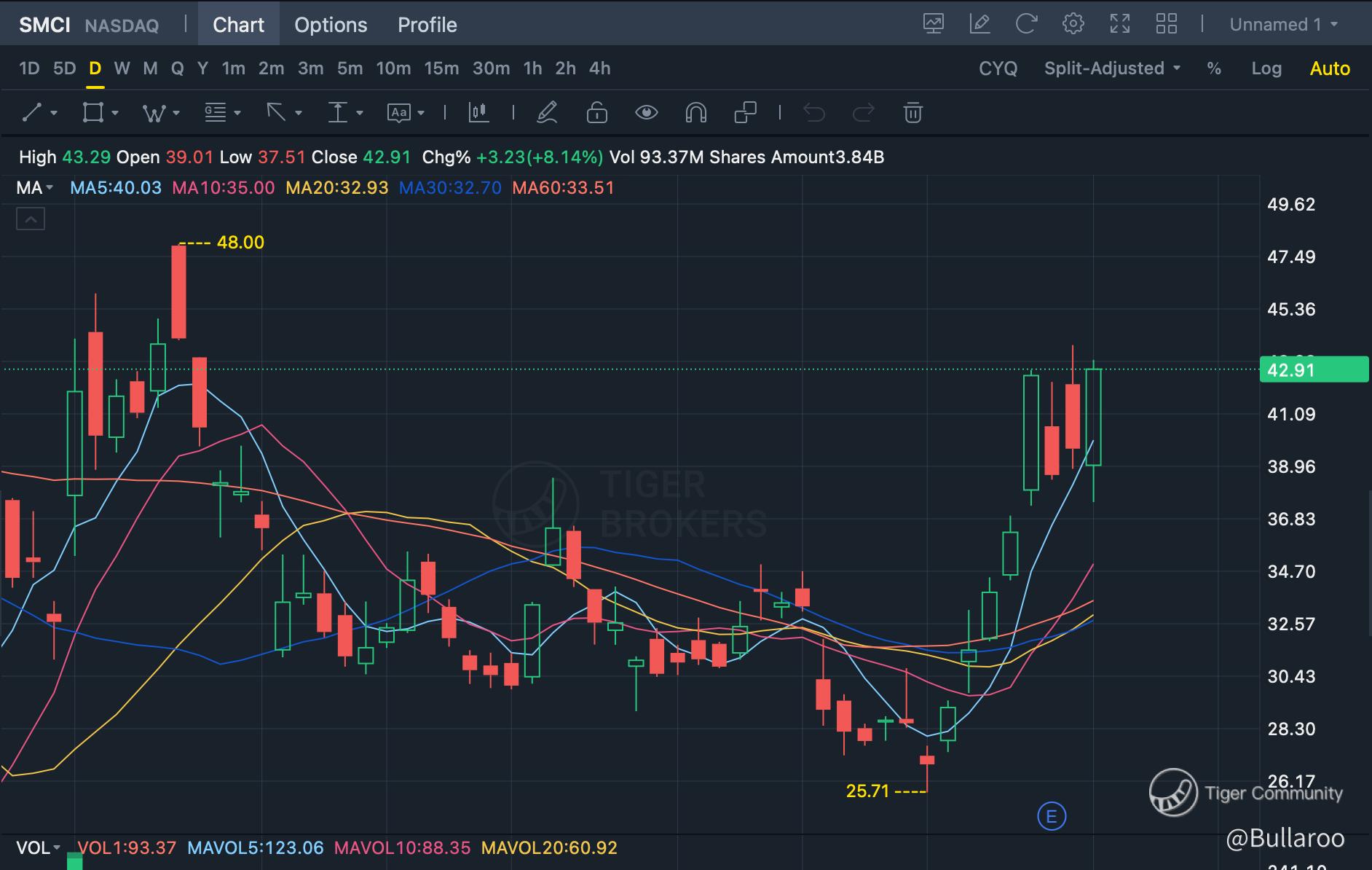1372x870 pixels.
Task: Toggle drawings visibility with the eye icon
Action: click(x=646, y=113)
